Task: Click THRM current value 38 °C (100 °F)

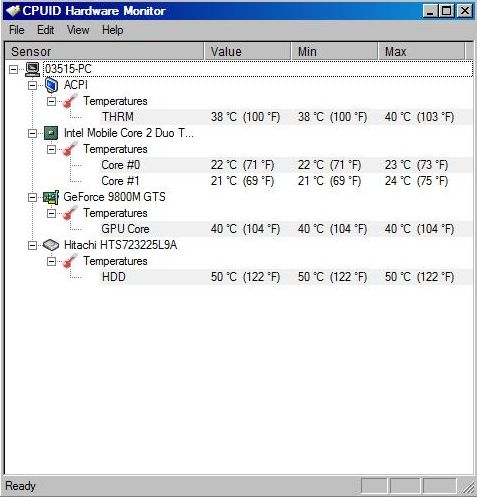Action: click(245, 117)
